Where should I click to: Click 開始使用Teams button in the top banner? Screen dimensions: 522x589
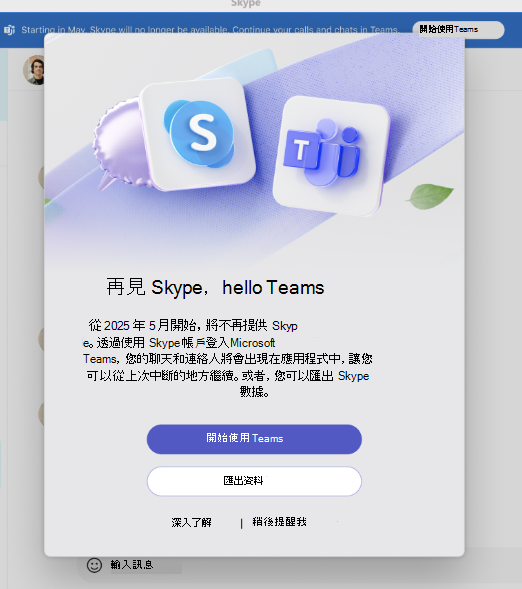click(x=458, y=30)
